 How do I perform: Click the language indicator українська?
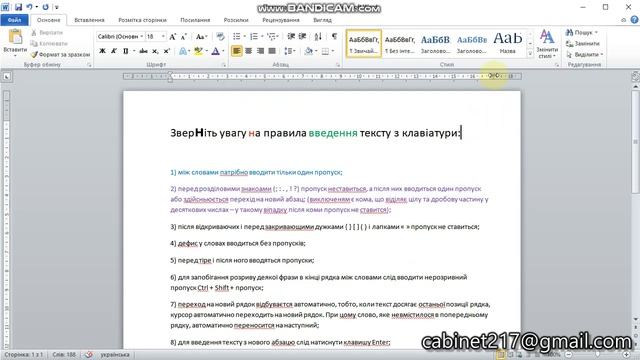[115, 355]
